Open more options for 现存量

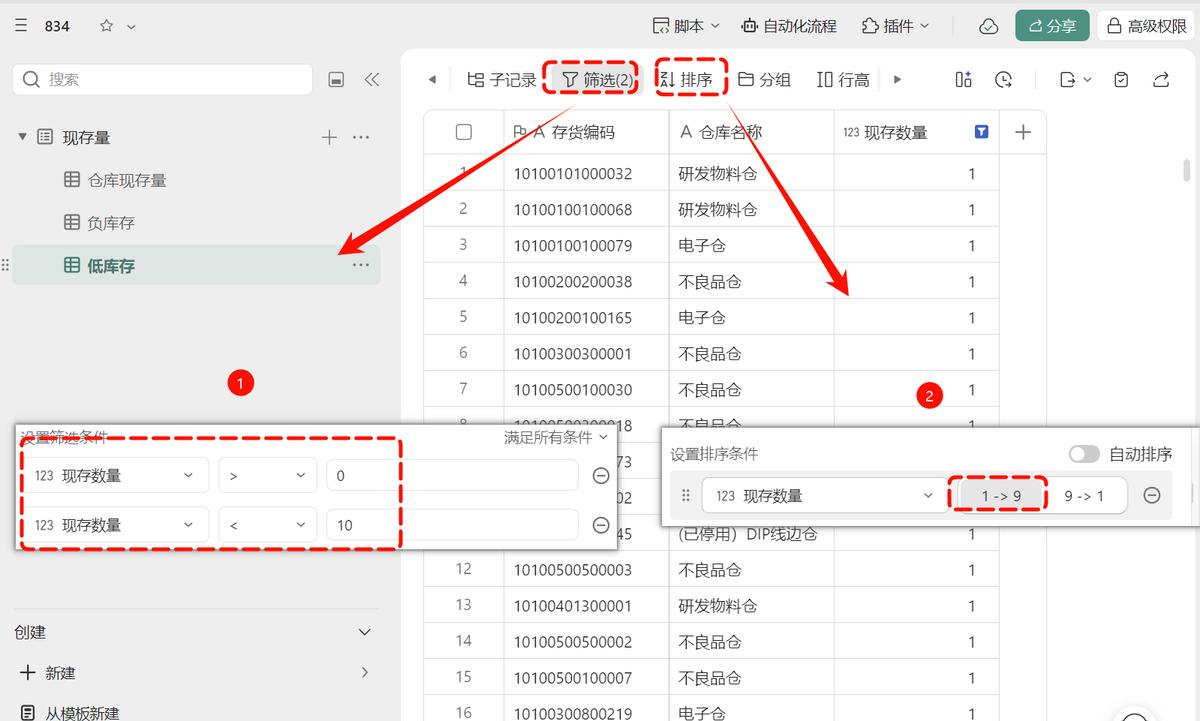361,137
